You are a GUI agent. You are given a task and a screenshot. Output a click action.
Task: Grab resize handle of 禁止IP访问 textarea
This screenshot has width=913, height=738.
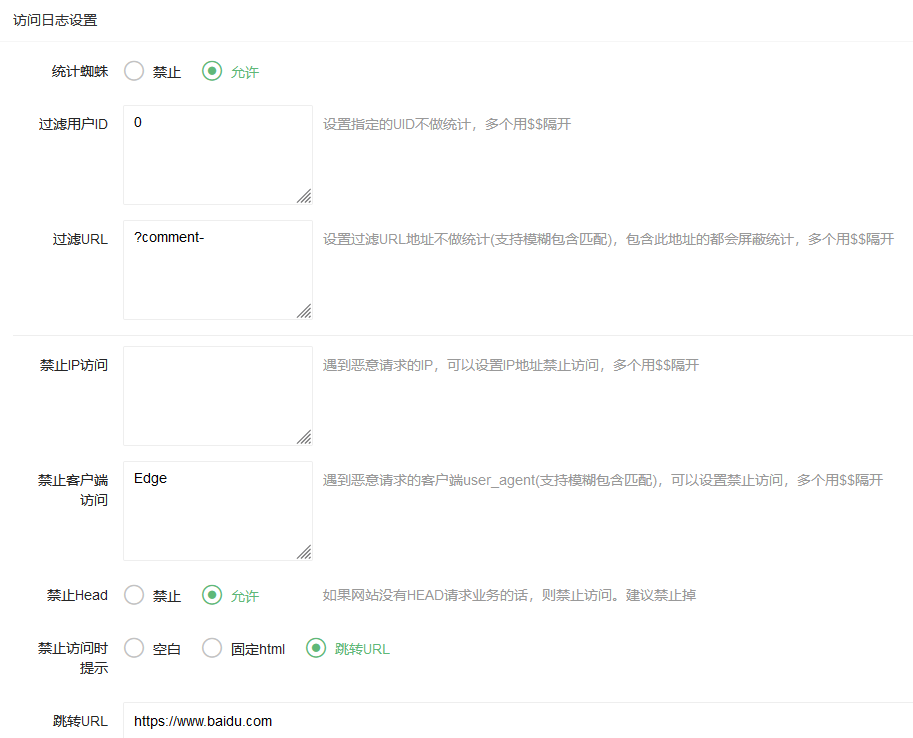pos(305,437)
